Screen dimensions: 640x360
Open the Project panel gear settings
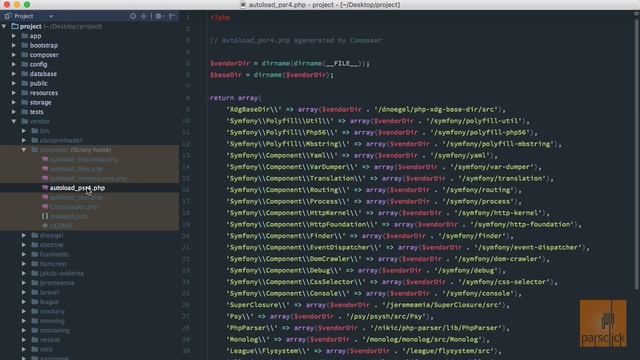click(159, 16)
